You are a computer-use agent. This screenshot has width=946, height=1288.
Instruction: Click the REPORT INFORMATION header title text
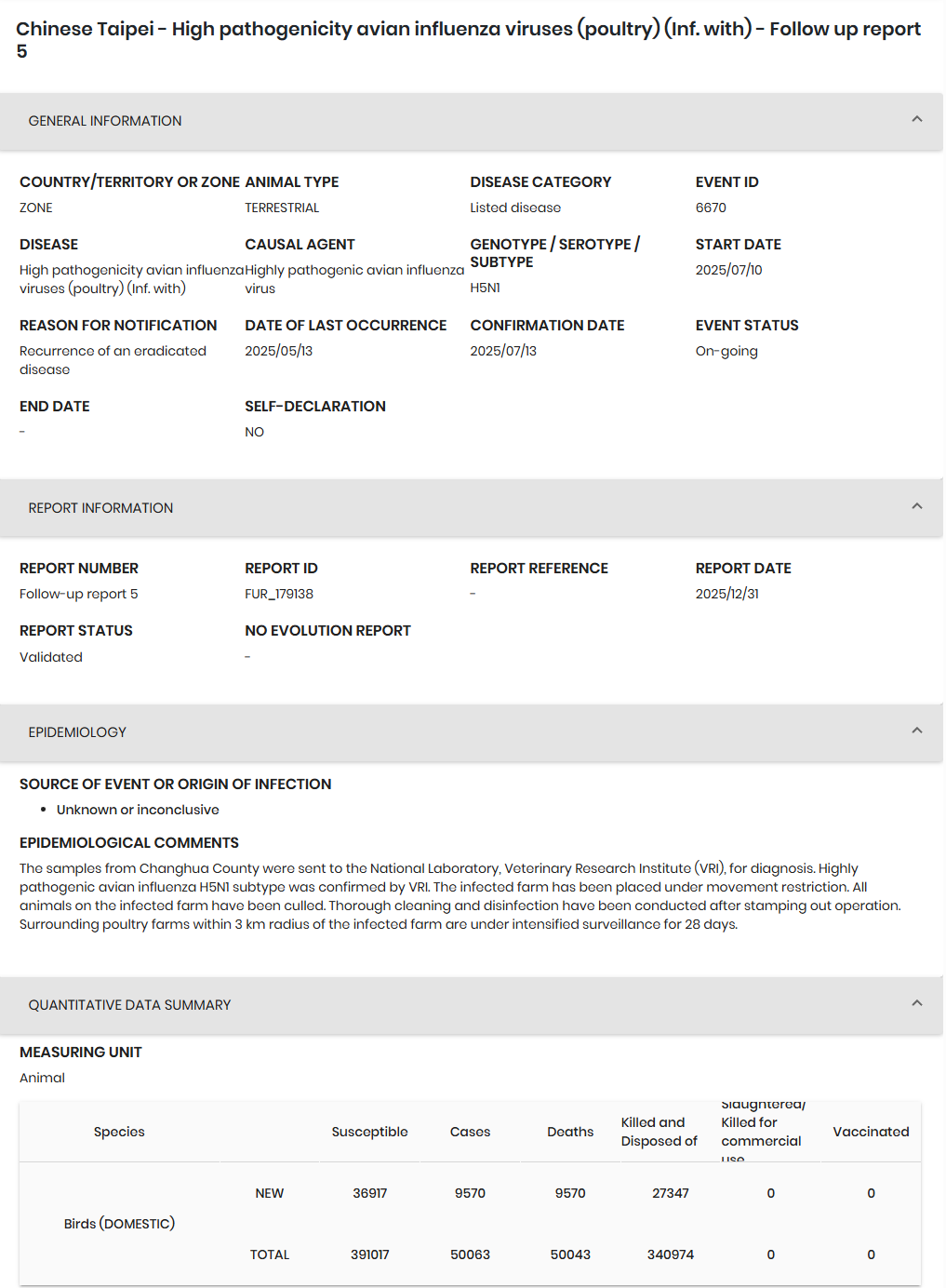100,508
